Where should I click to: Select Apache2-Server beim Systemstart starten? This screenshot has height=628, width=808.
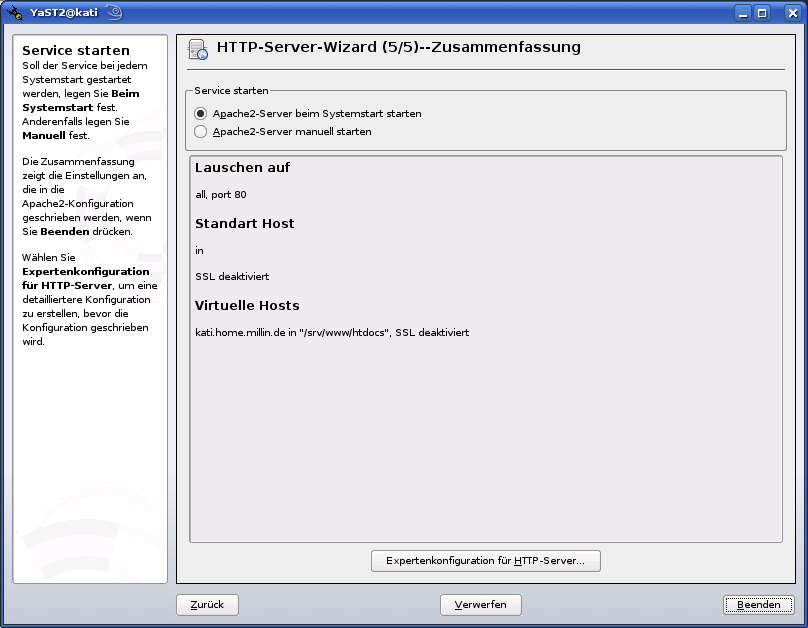[x=201, y=114]
